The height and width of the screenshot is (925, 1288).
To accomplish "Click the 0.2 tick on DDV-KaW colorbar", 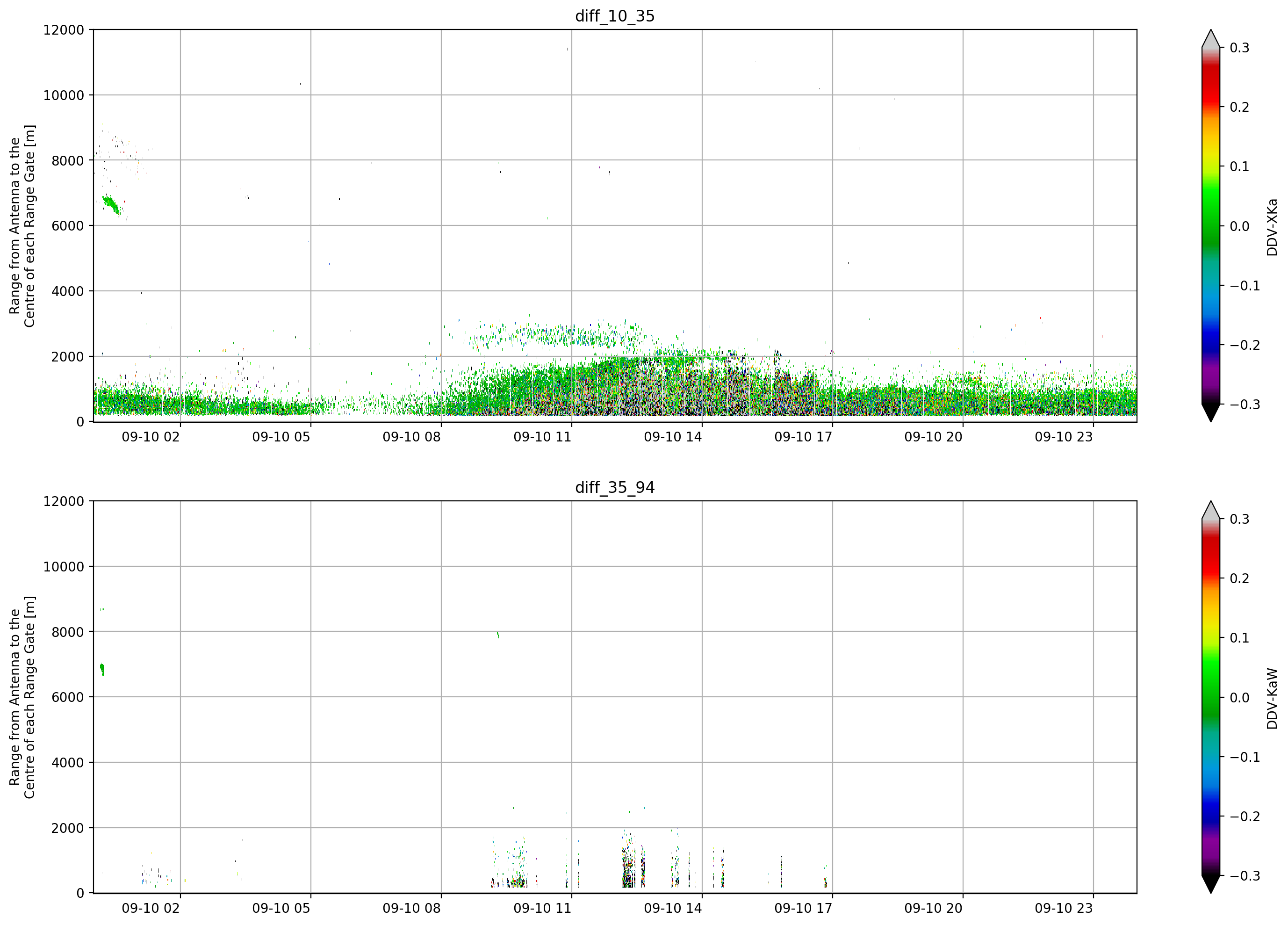I will pos(1240,579).
